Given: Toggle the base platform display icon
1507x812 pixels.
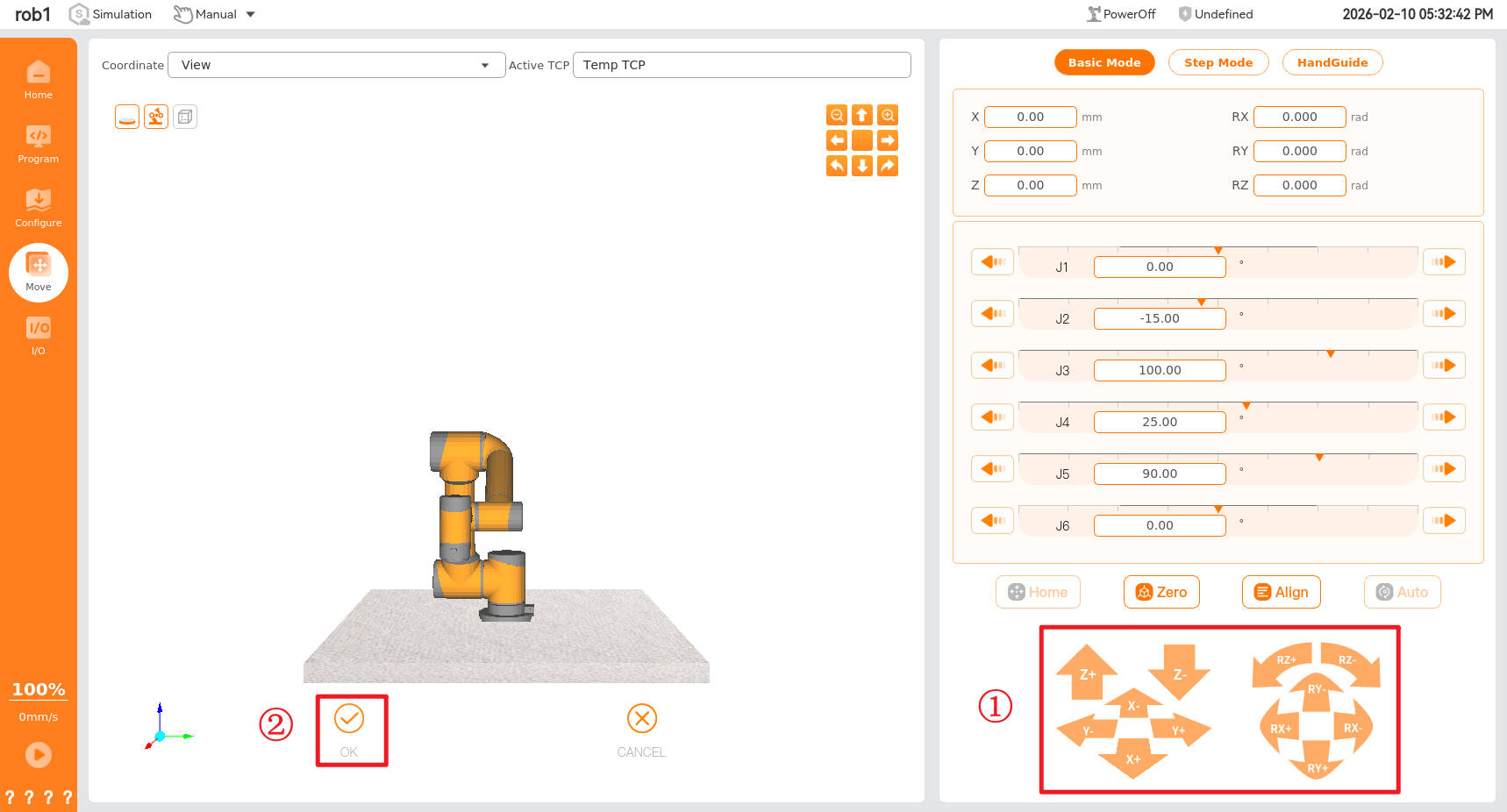Looking at the screenshot, I should coord(127,117).
